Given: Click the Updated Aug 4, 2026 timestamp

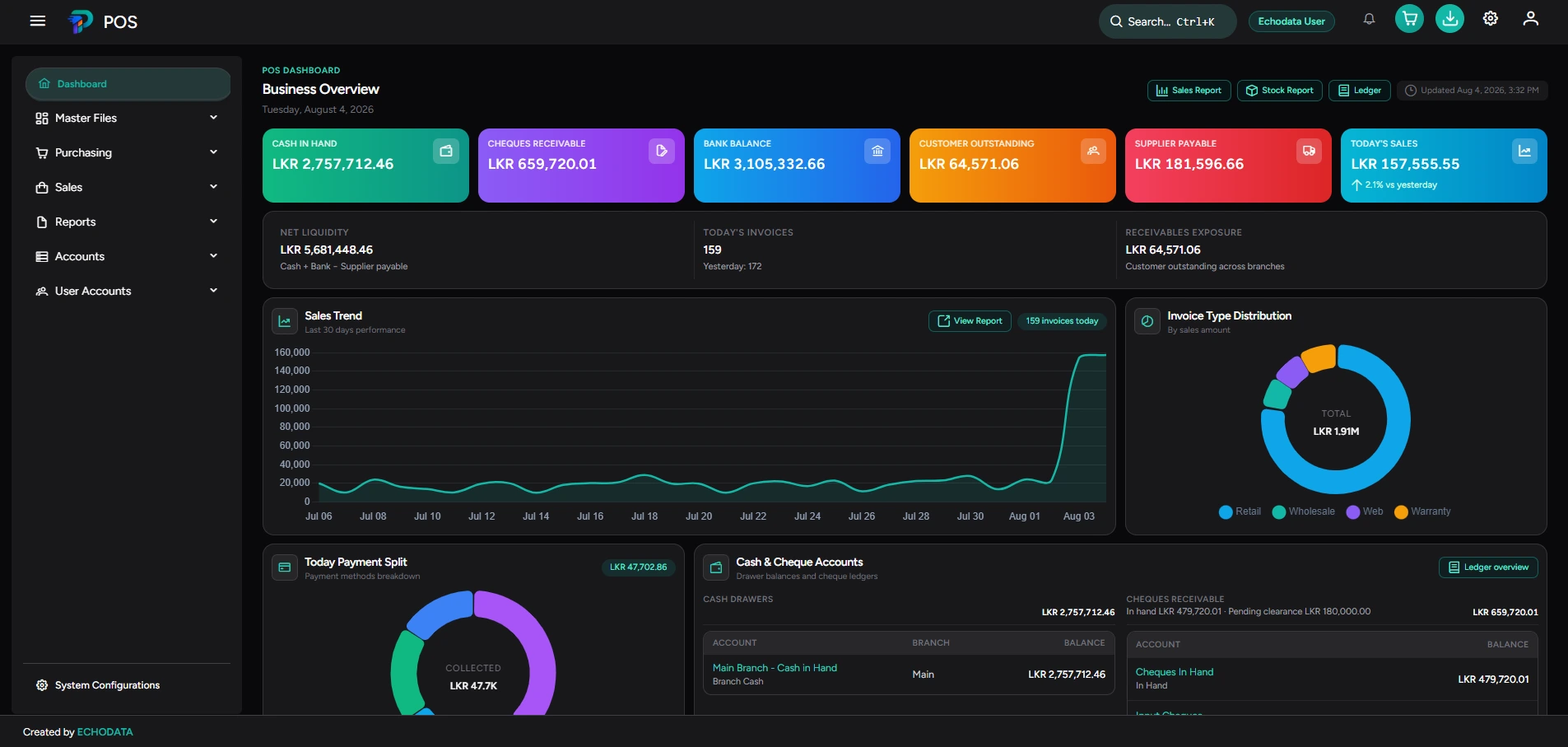Looking at the screenshot, I should [1472, 91].
